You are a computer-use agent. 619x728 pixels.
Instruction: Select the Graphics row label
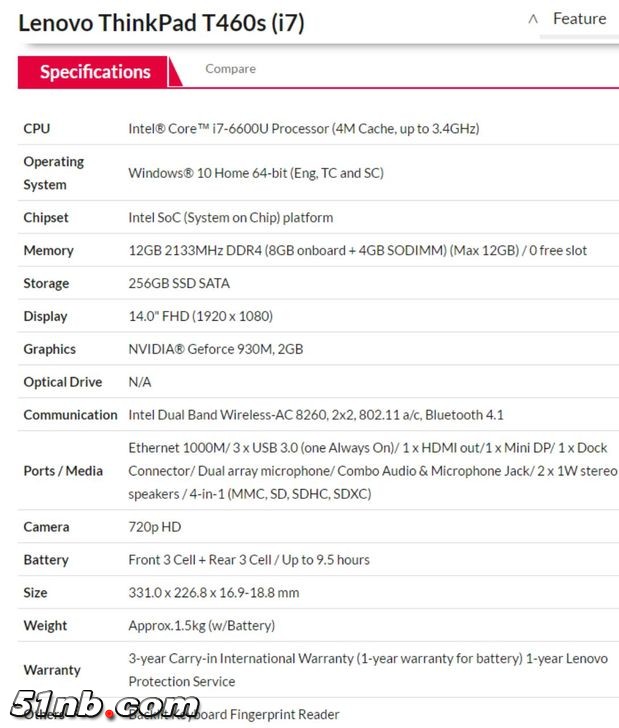(x=49, y=350)
